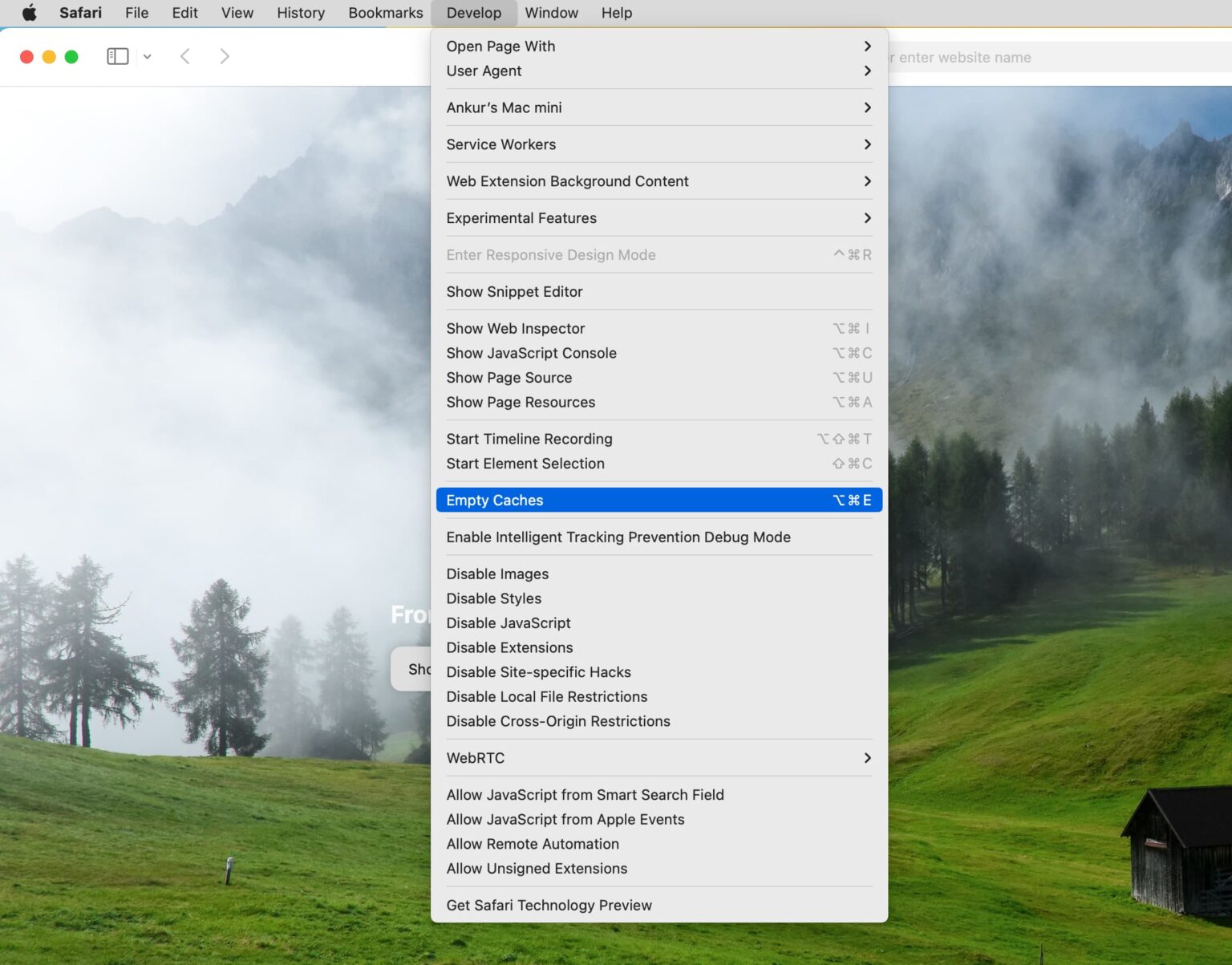Toggle Disable JavaScript
This screenshot has height=965, width=1232.
pyautogui.click(x=659, y=623)
